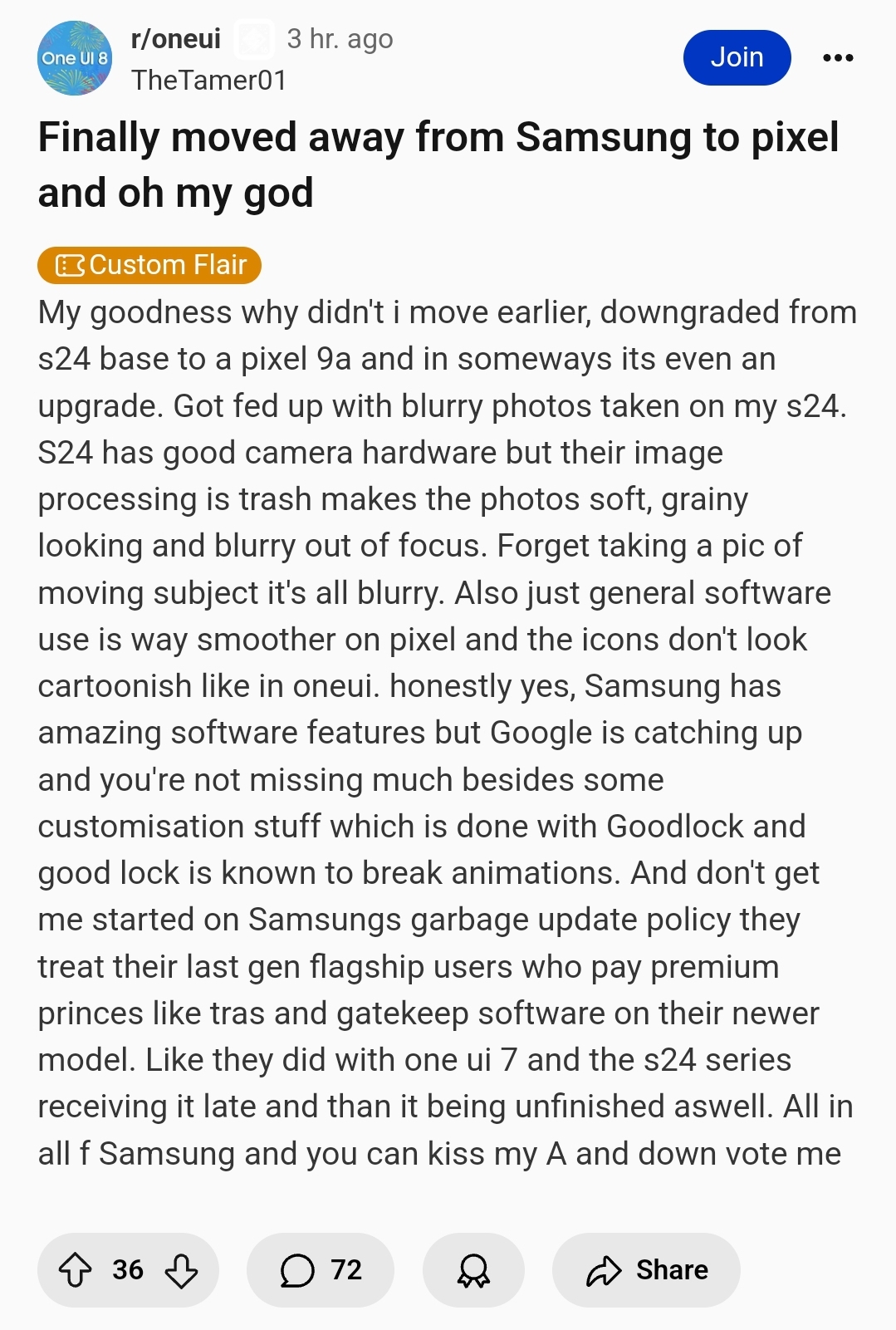Screen dimensions: 896x1330
Task: Tap 'and oh my god' title line
Action: click(175, 193)
